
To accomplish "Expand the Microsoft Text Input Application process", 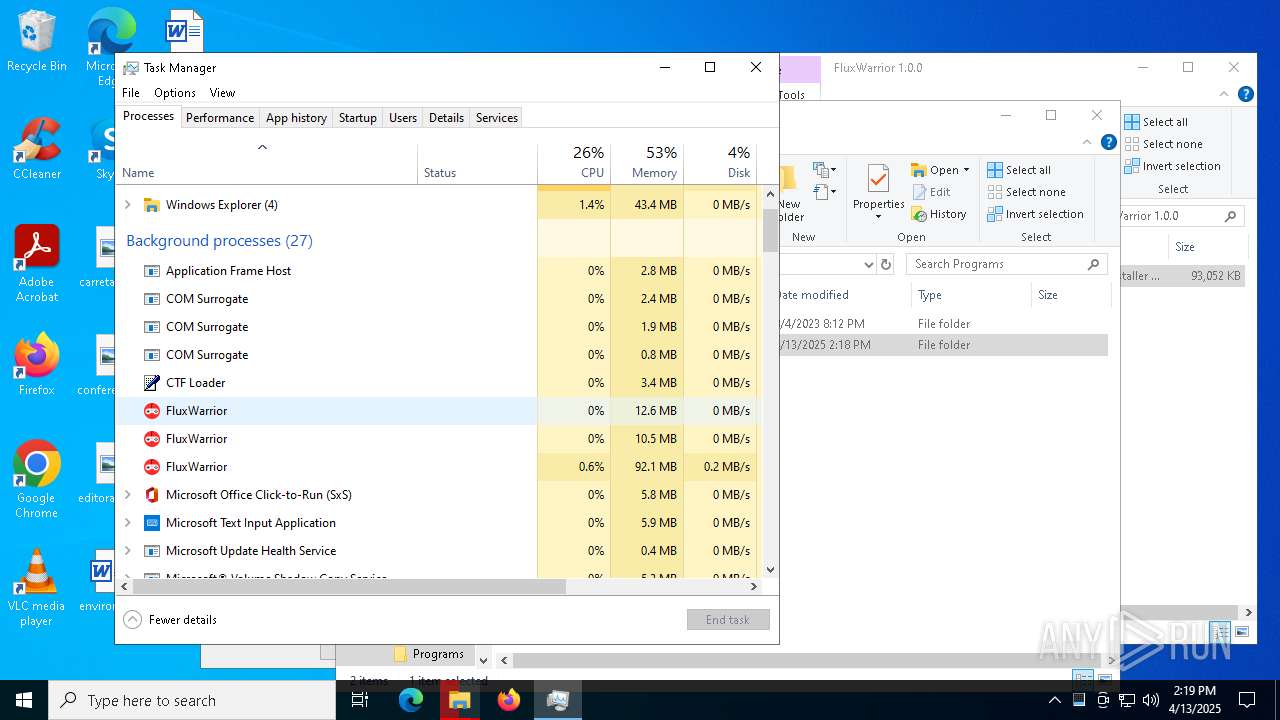I will [x=127, y=523].
